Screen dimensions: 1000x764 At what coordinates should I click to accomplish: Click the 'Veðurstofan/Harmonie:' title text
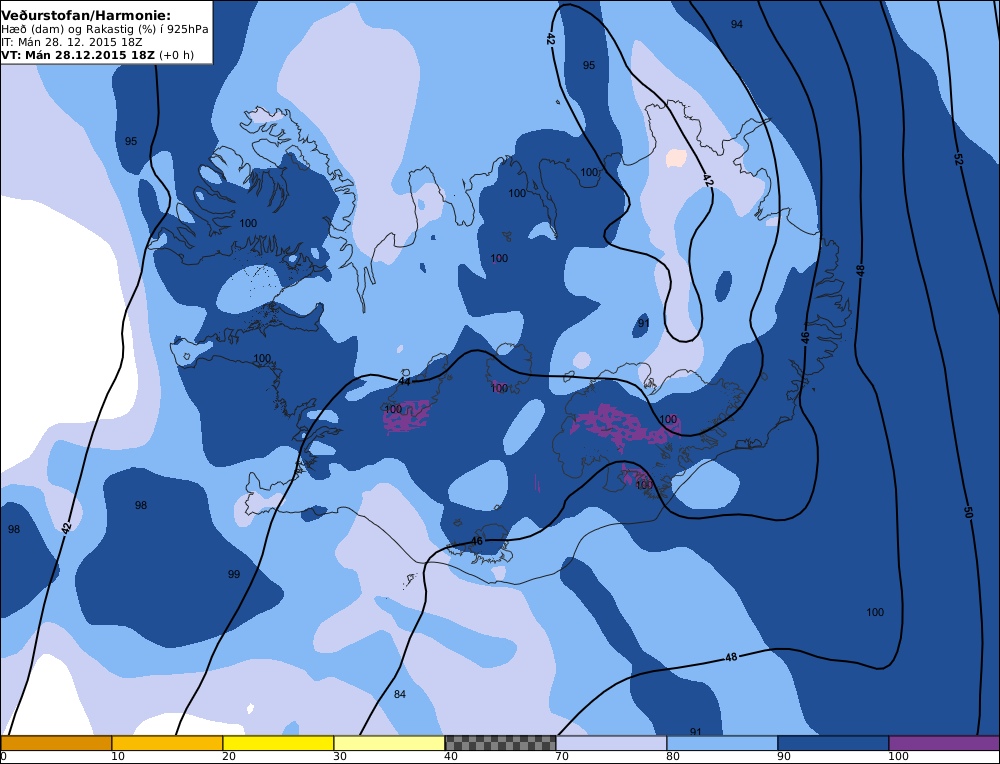coord(86,15)
